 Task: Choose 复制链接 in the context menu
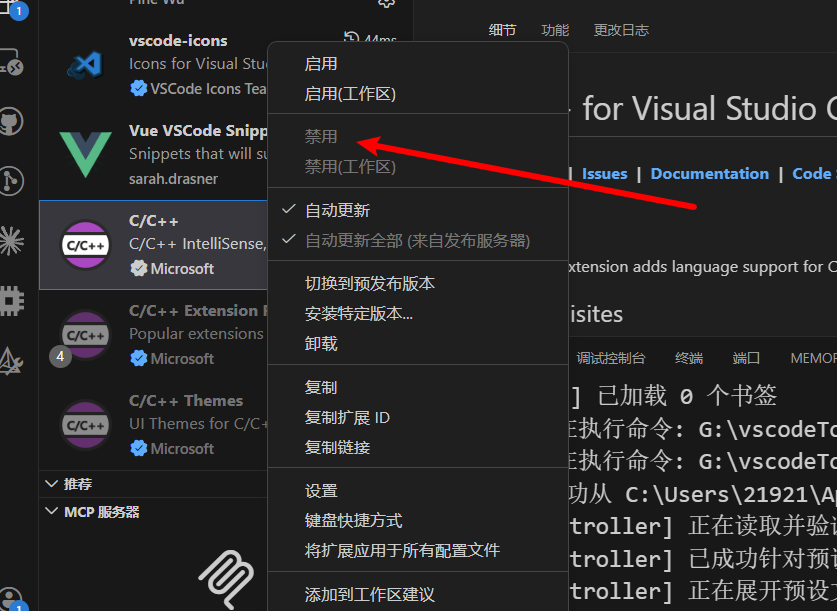[x=417, y=447]
